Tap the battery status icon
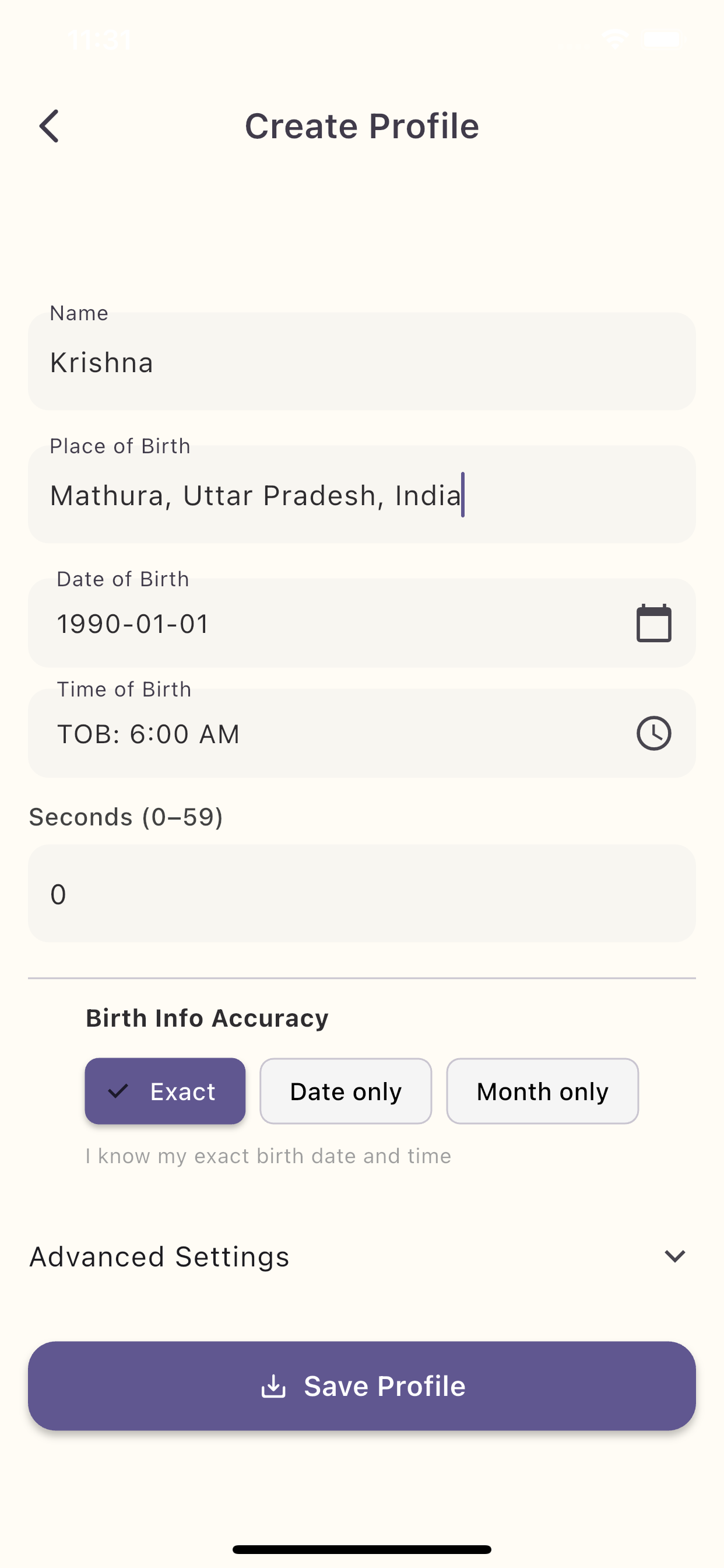724x1568 pixels. point(662,39)
